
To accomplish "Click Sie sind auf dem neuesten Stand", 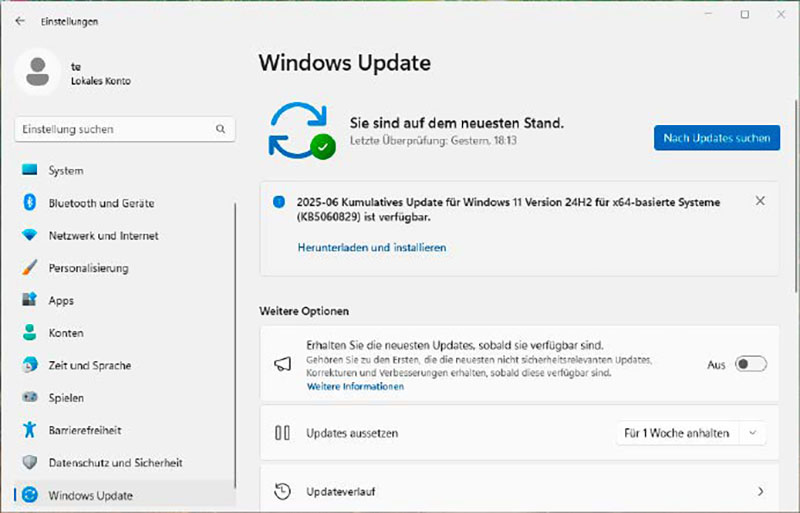I will (457, 123).
